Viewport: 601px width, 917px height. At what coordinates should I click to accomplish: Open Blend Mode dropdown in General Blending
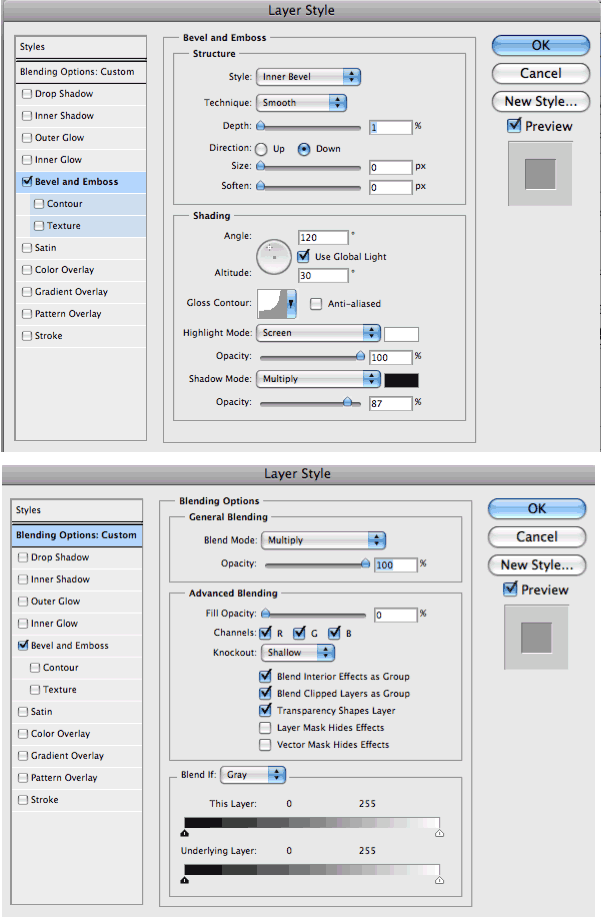324,540
